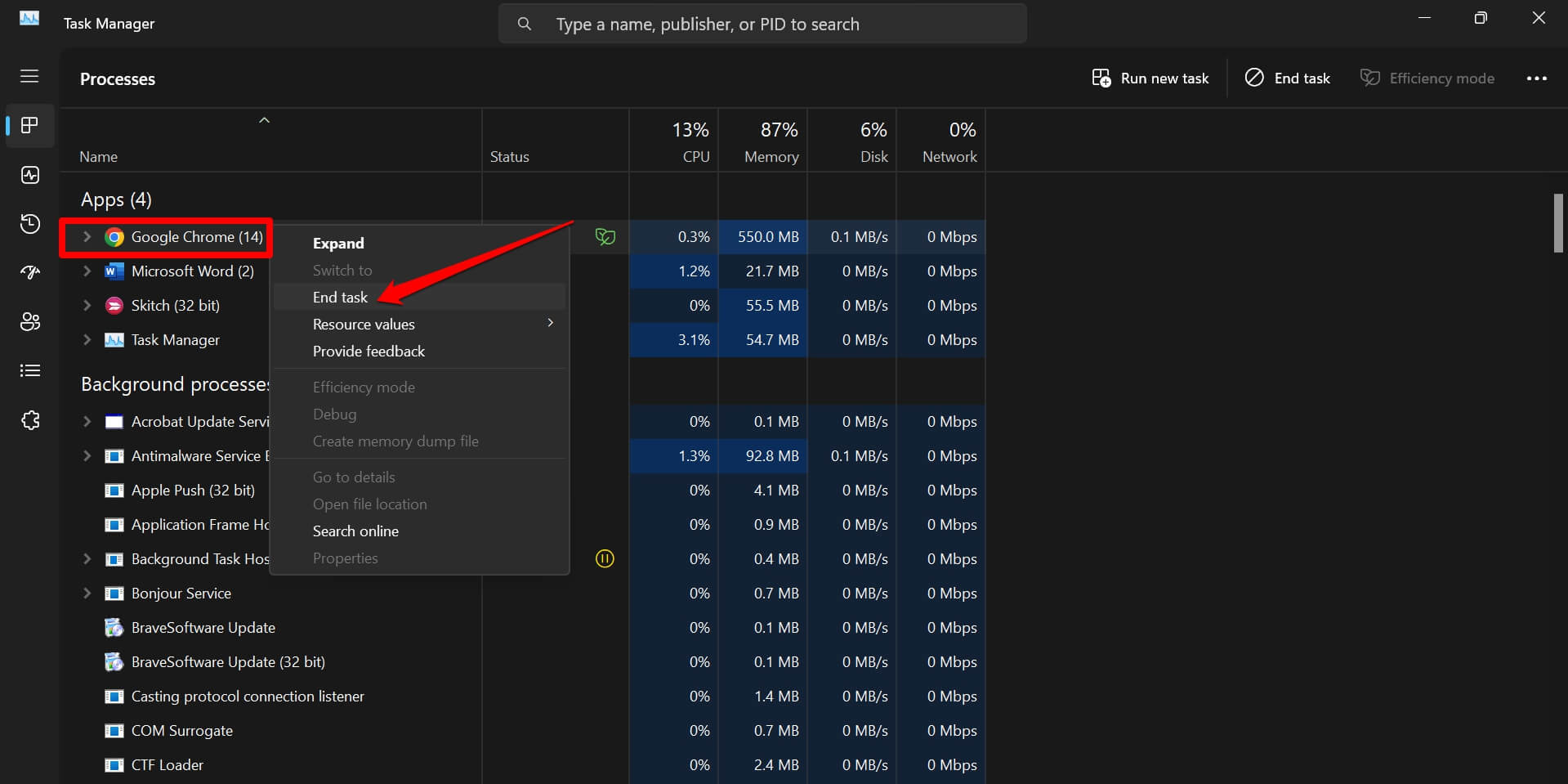This screenshot has height=784, width=1568.
Task: Sort by the Disk column header
Action: (852, 141)
